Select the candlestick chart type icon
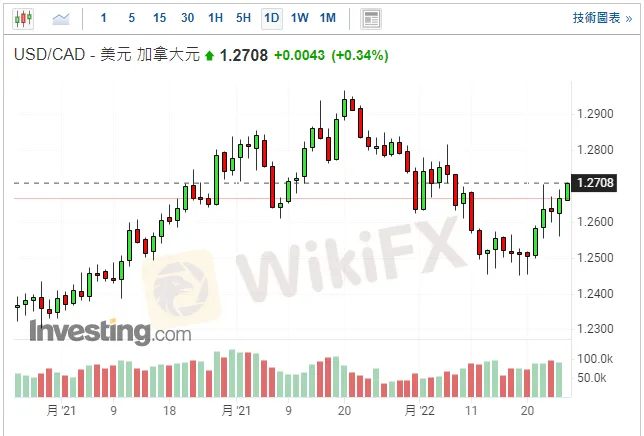 coord(24,18)
